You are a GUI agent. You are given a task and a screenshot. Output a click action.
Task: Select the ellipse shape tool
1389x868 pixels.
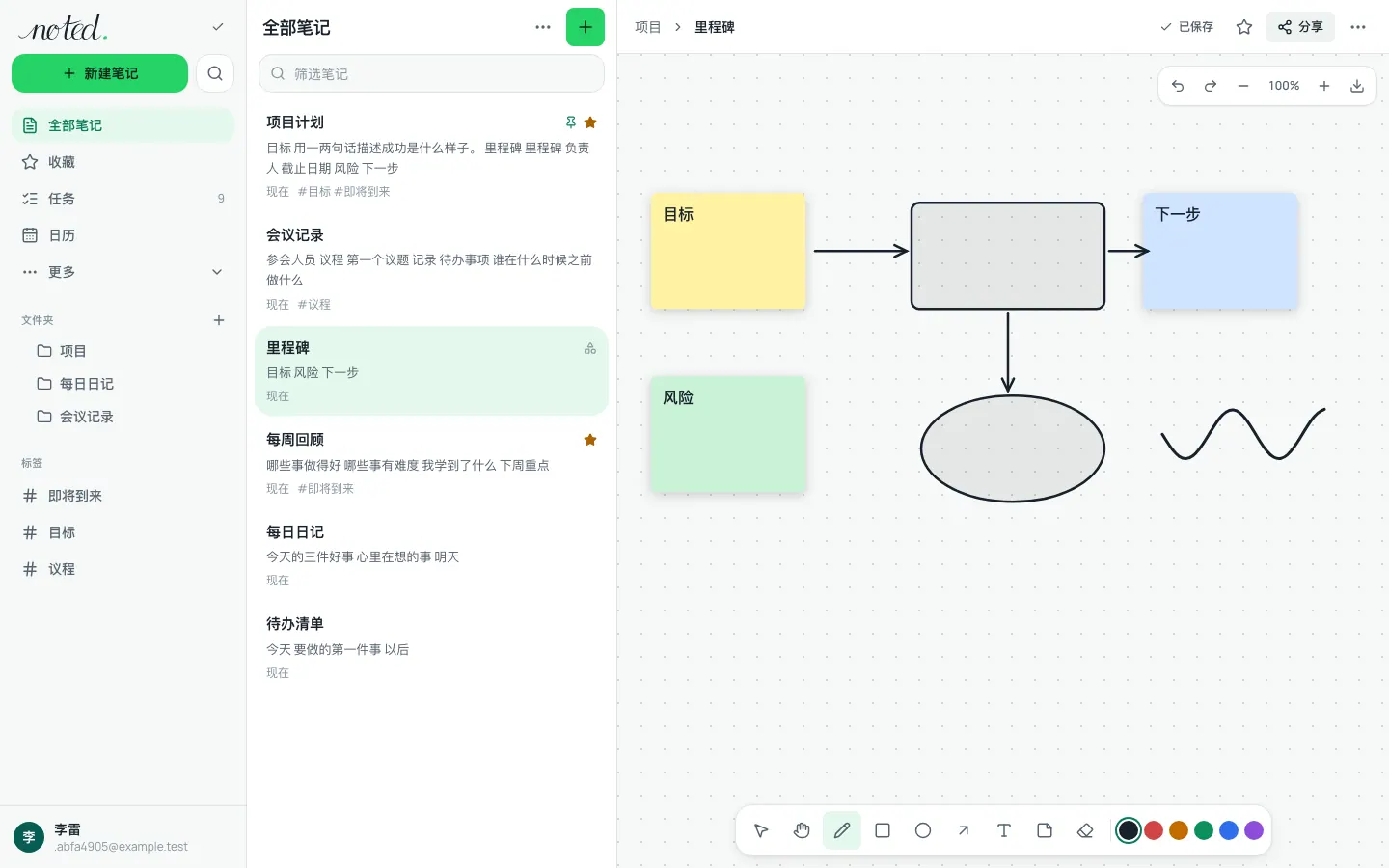(x=923, y=830)
